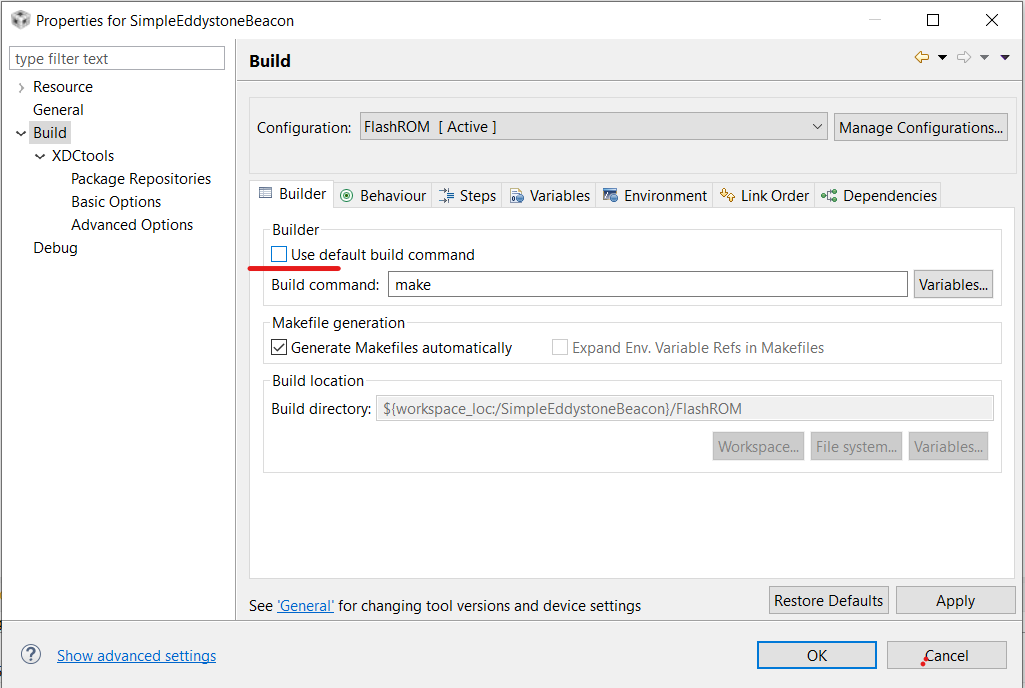Select Build in the tree
This screenshot has width=1025, height=688.
[50, 133]
